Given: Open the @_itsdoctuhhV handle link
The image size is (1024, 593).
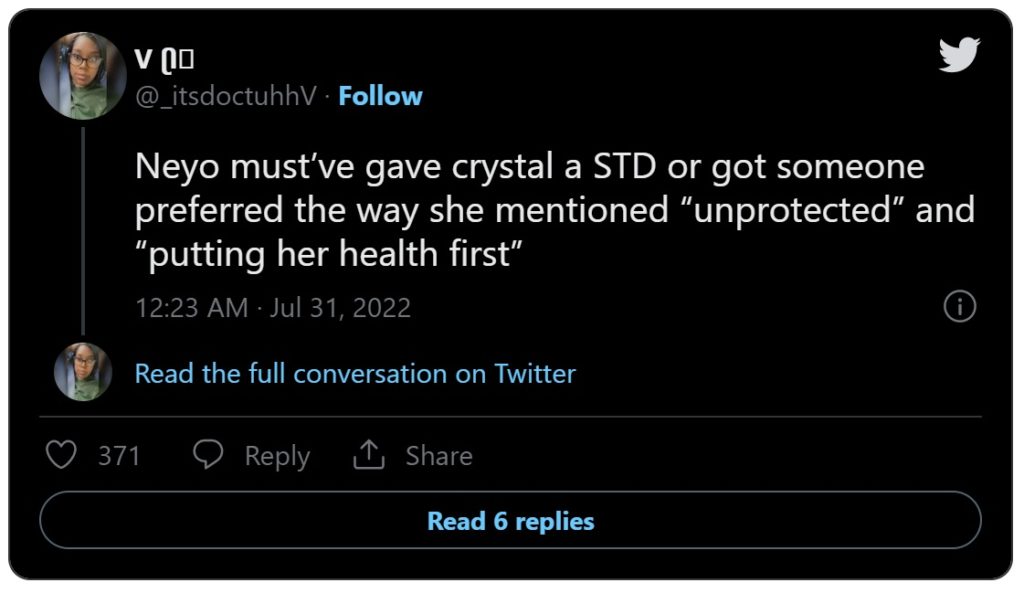Looking at the screenshot, I should 226,97.
